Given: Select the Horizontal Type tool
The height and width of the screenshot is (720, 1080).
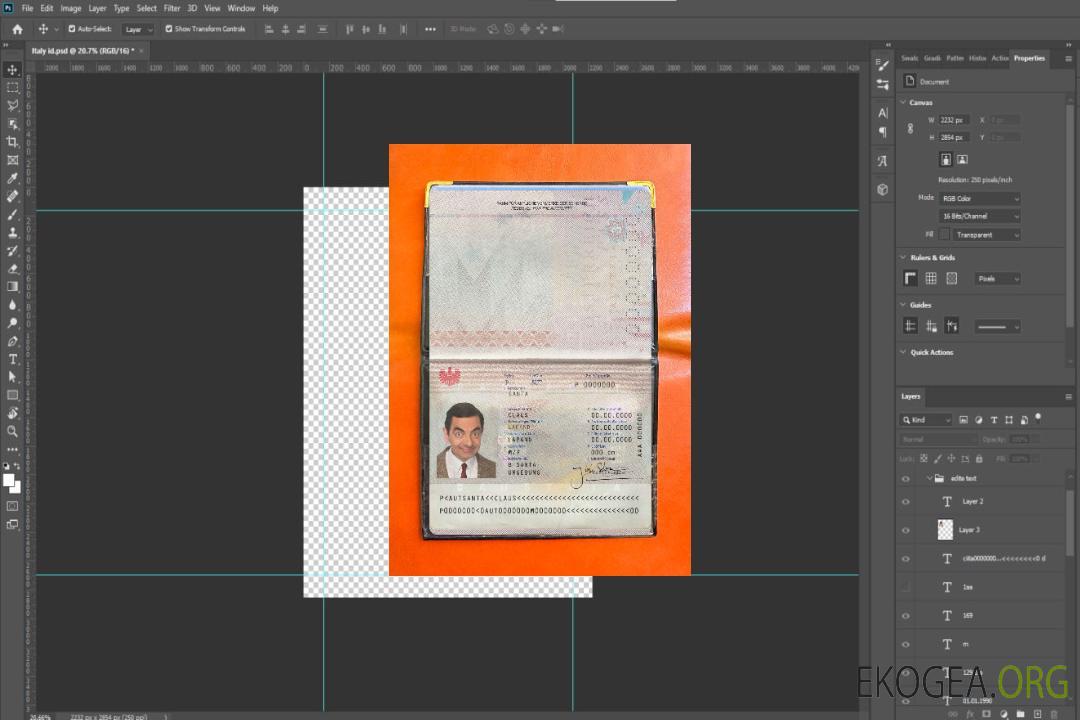Looking at the screenshot, I should click(x=12, y=359).
